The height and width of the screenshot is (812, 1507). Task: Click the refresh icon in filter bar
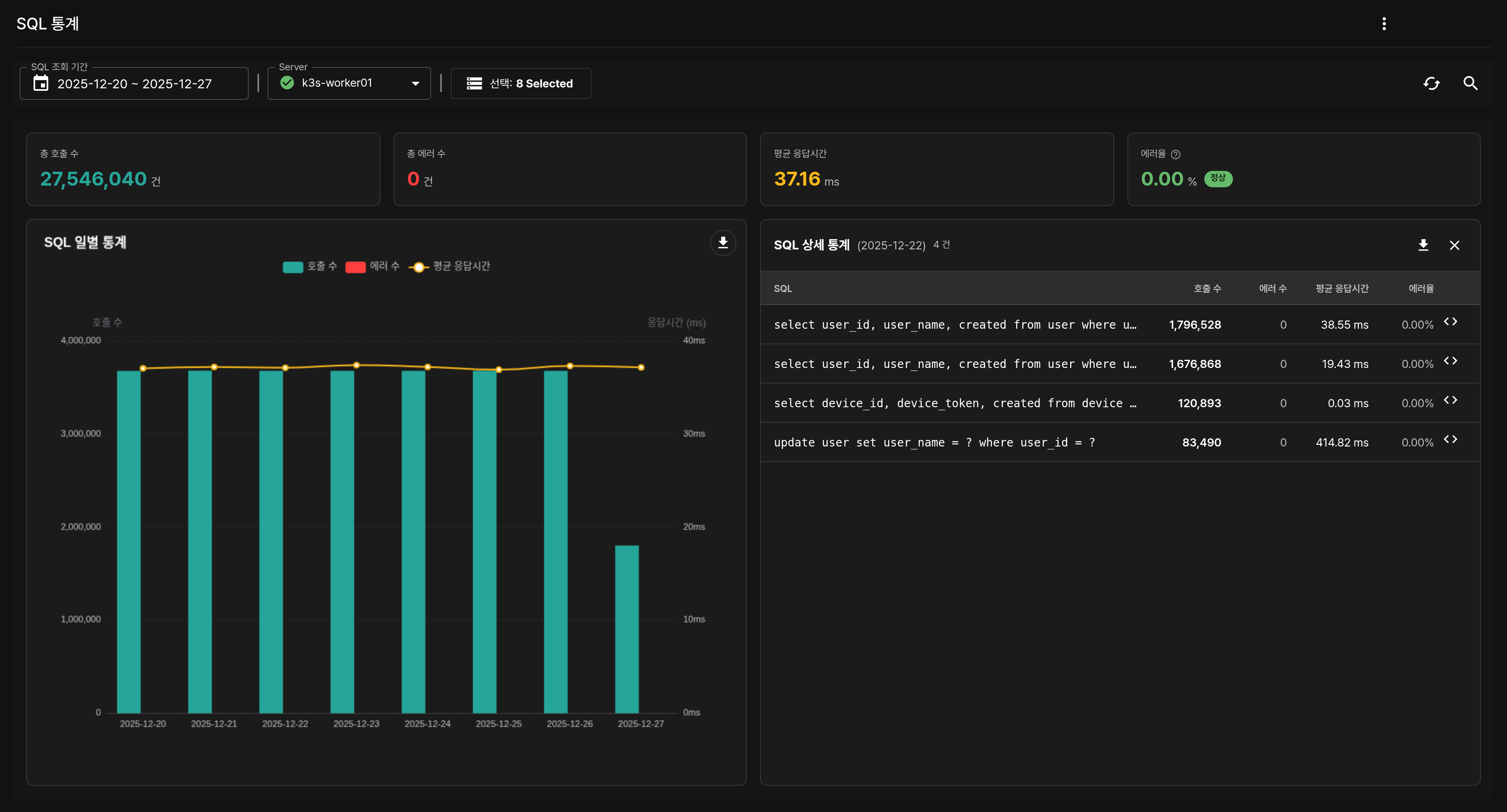[x=1431, y=83]
